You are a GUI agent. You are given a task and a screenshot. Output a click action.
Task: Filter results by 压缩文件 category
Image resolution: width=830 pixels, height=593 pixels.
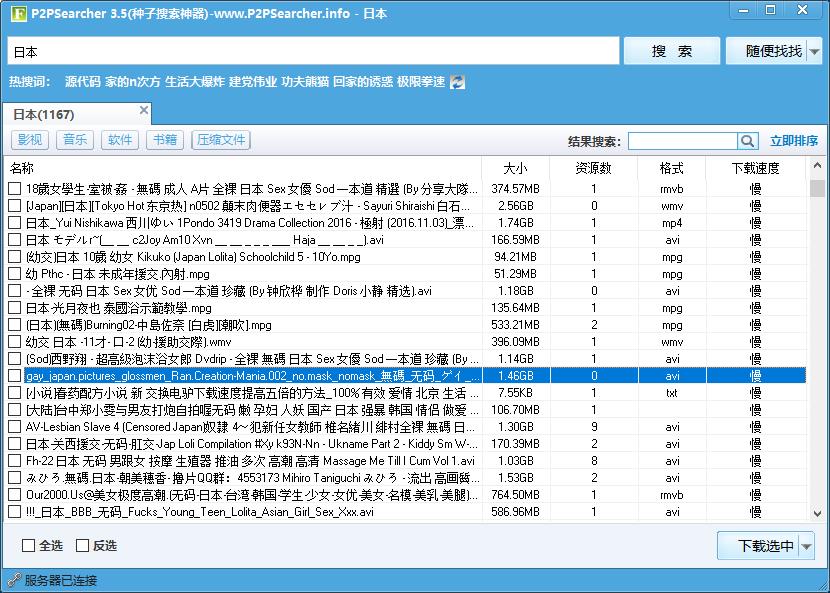[221, 140]
